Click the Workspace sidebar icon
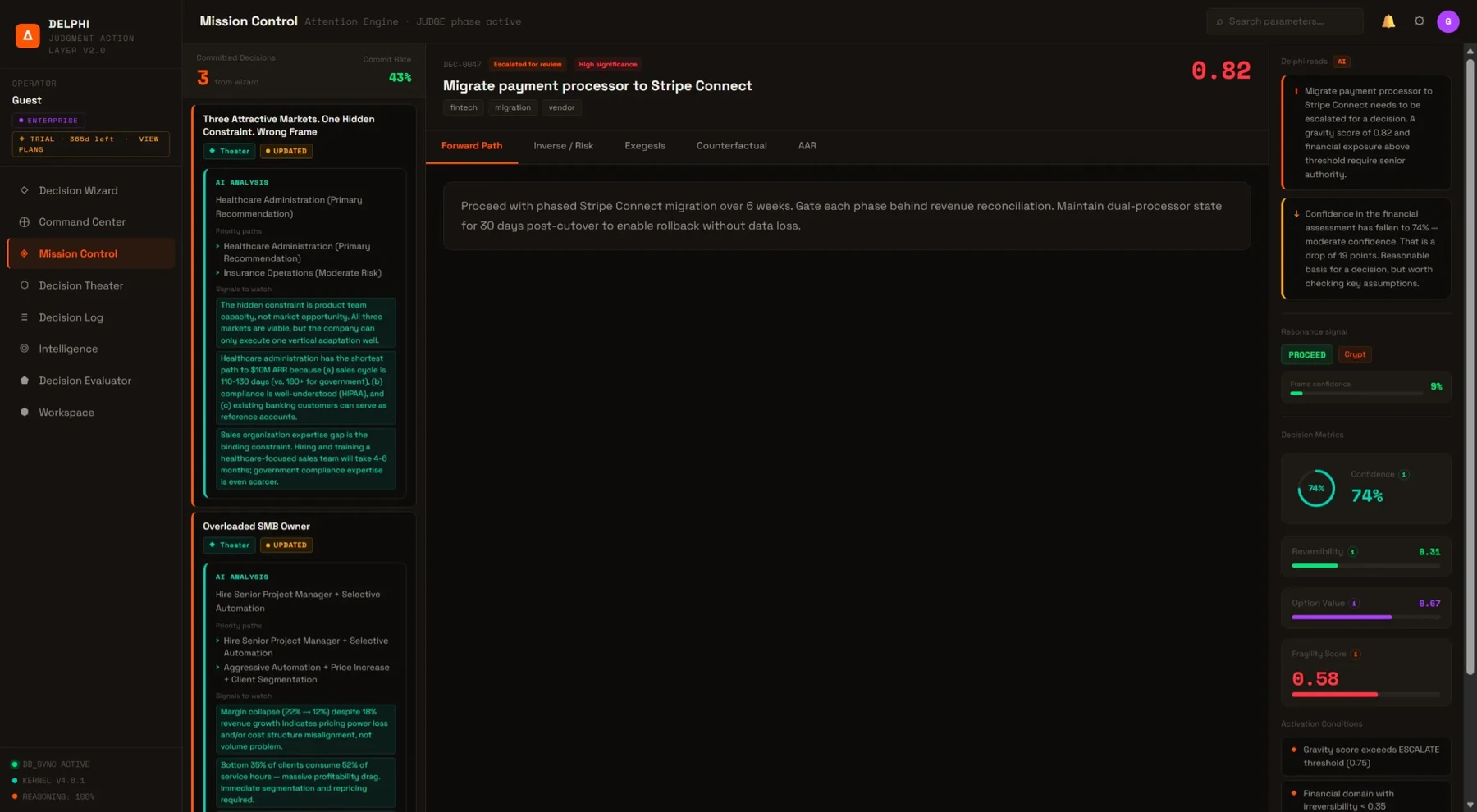Viewport: 1477px width, 812px height. click(x=24, y=413)
